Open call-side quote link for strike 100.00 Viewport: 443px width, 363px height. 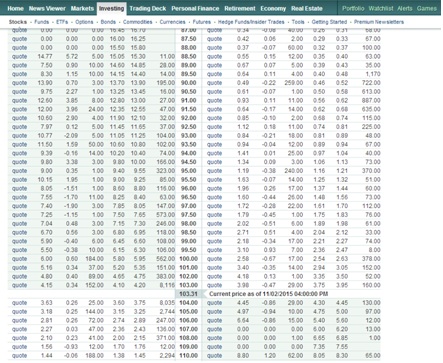point(19,259)
